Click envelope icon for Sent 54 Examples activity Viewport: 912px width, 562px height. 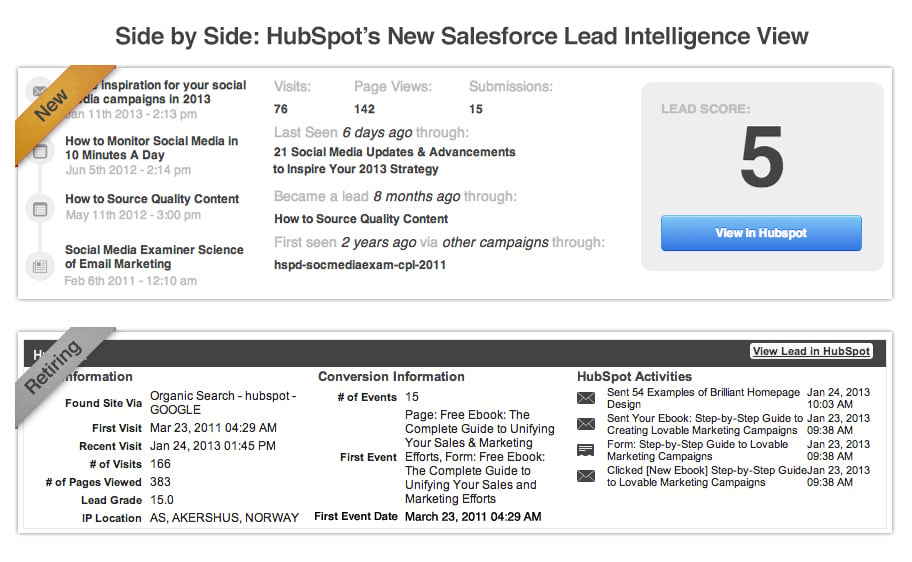coord(586,398)
